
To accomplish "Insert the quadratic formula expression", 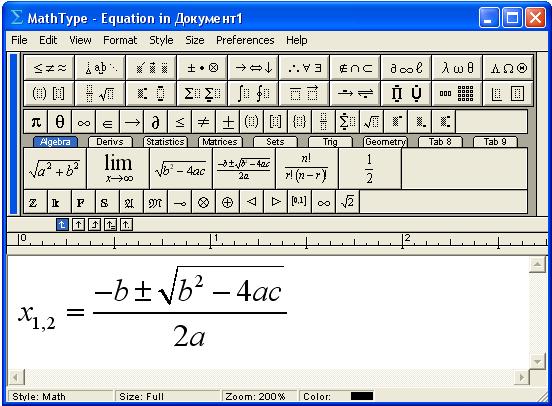I will click(244, 169).
